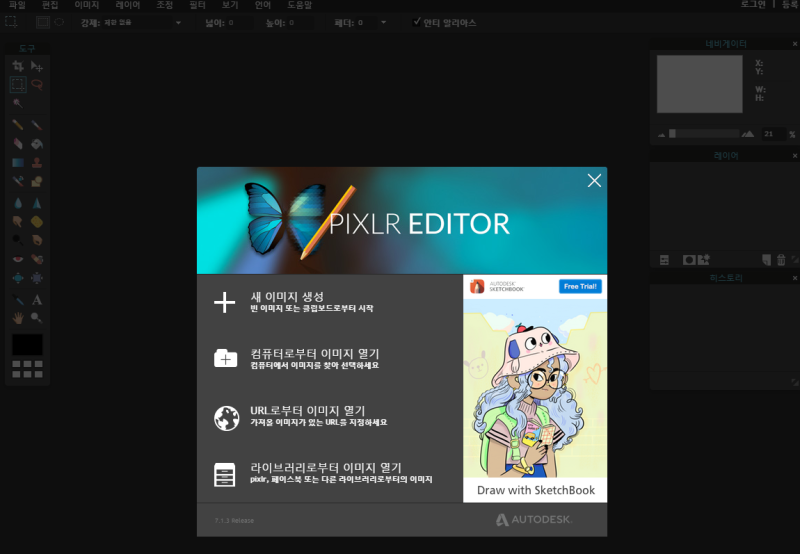The width and height of the screenshot is (800, 554).
Task: Open the 레이어 menu
Action: tap(128, 5)
